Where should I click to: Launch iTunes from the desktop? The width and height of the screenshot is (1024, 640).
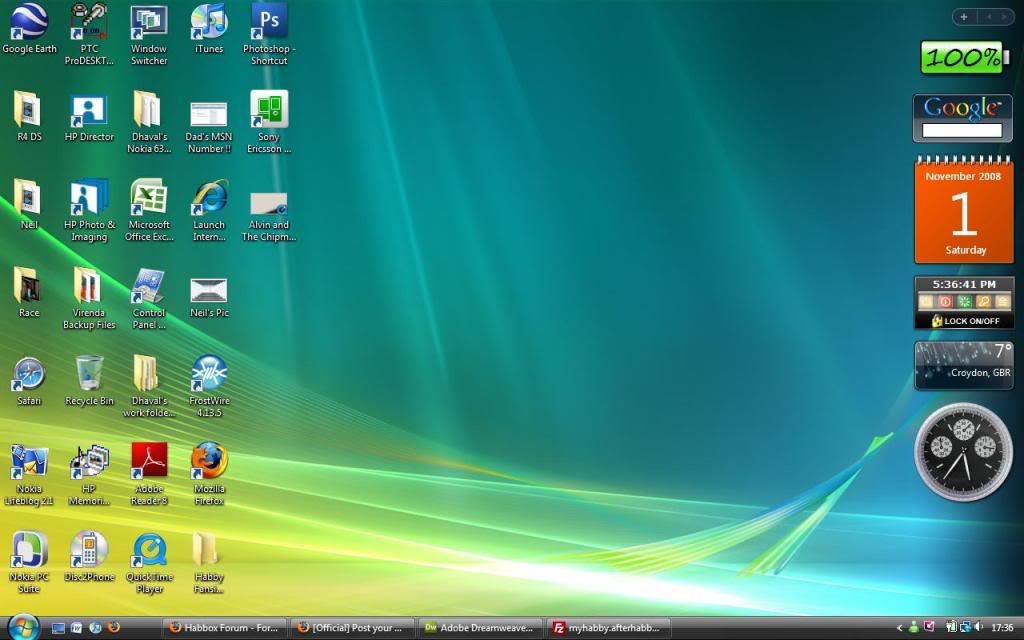click(x=209, y=22)
